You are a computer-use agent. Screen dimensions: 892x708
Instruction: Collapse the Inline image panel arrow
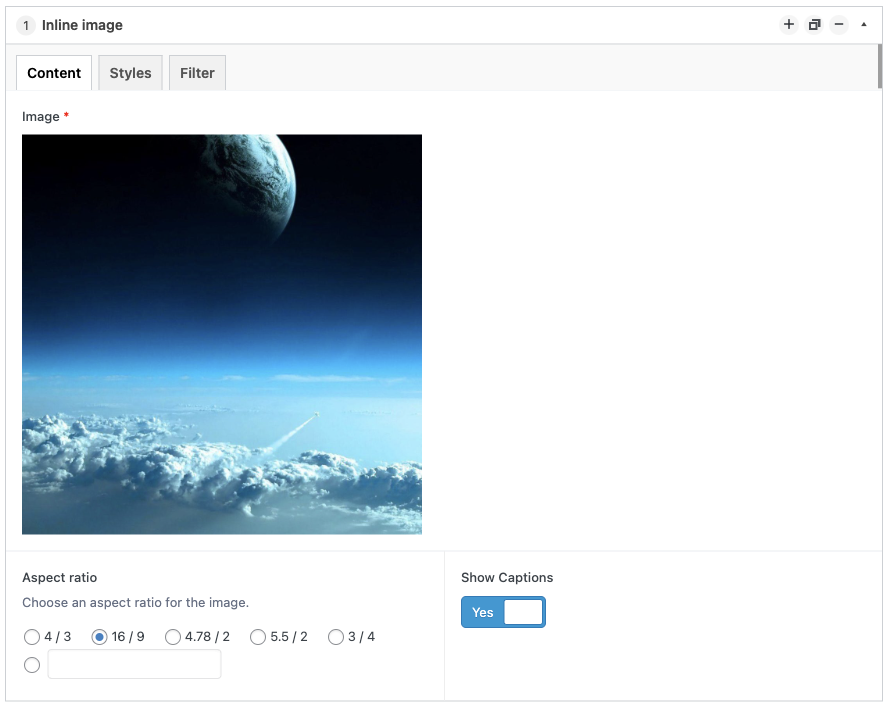(864, 24)
